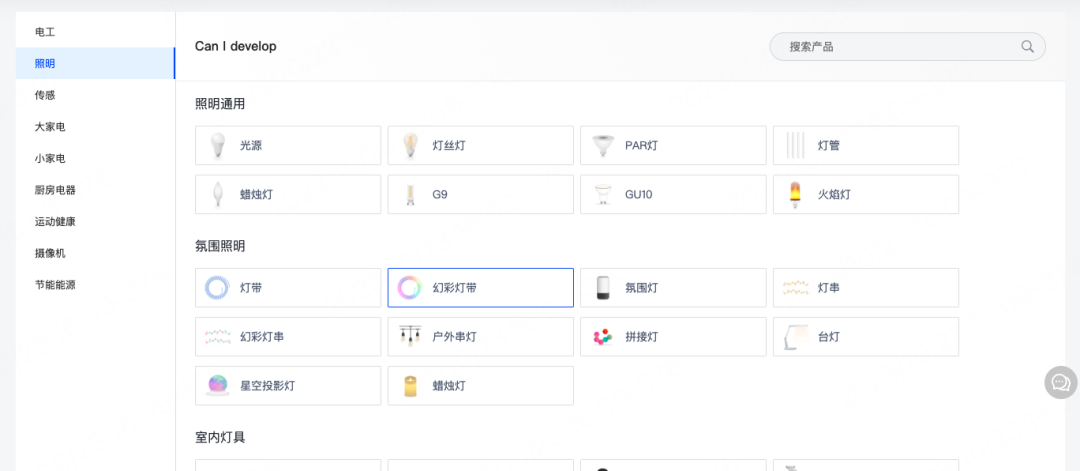Click the 氛围照明 section heading

[x=220, y=246]
